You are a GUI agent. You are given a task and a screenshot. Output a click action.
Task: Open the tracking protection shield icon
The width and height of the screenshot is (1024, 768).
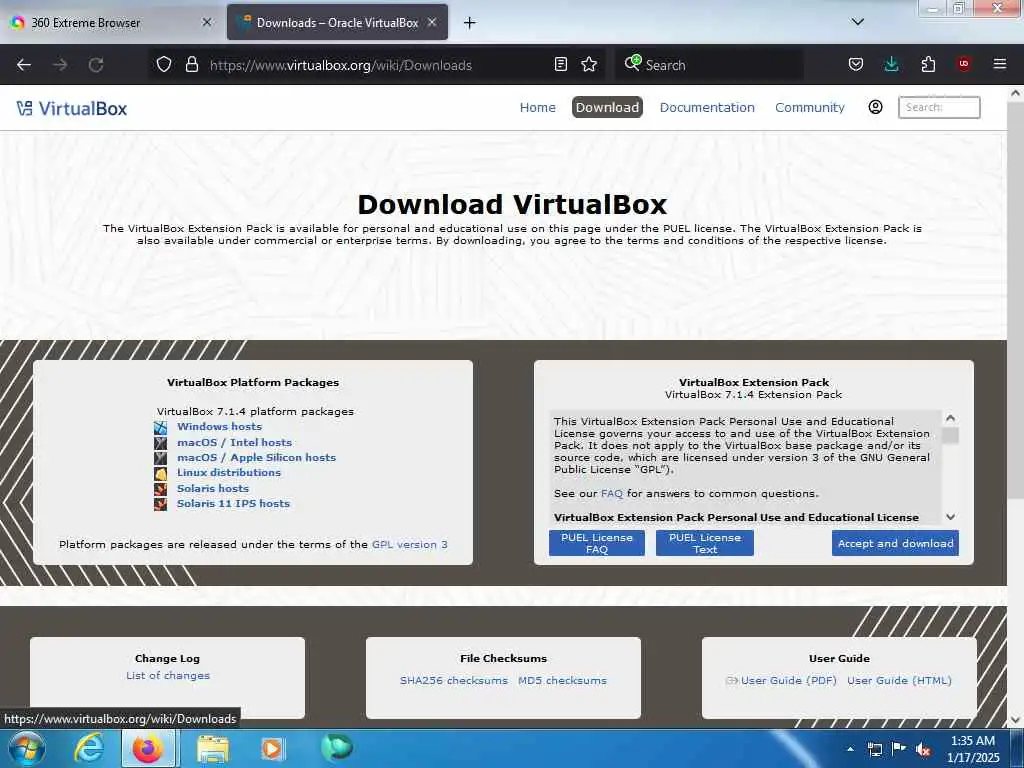pos(164,64)
